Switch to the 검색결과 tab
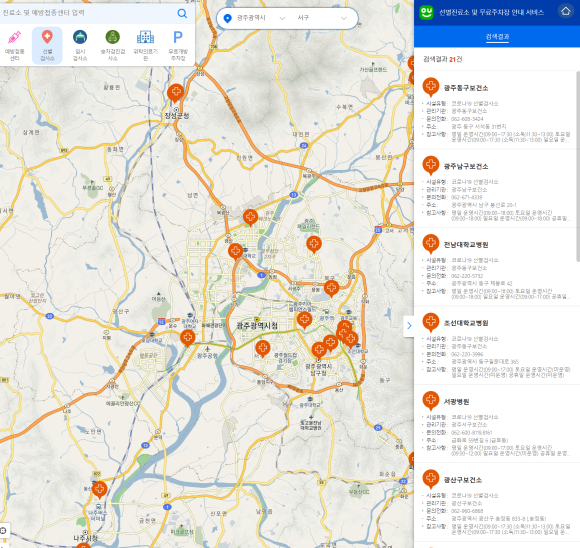Screen dimensions: 580x548 point(497,37)
